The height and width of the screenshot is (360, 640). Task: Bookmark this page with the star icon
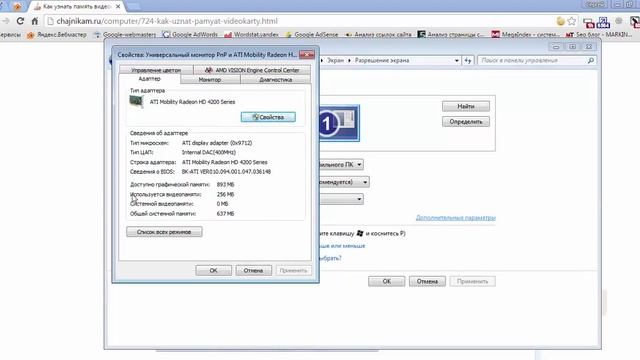[x=572, y=21]
